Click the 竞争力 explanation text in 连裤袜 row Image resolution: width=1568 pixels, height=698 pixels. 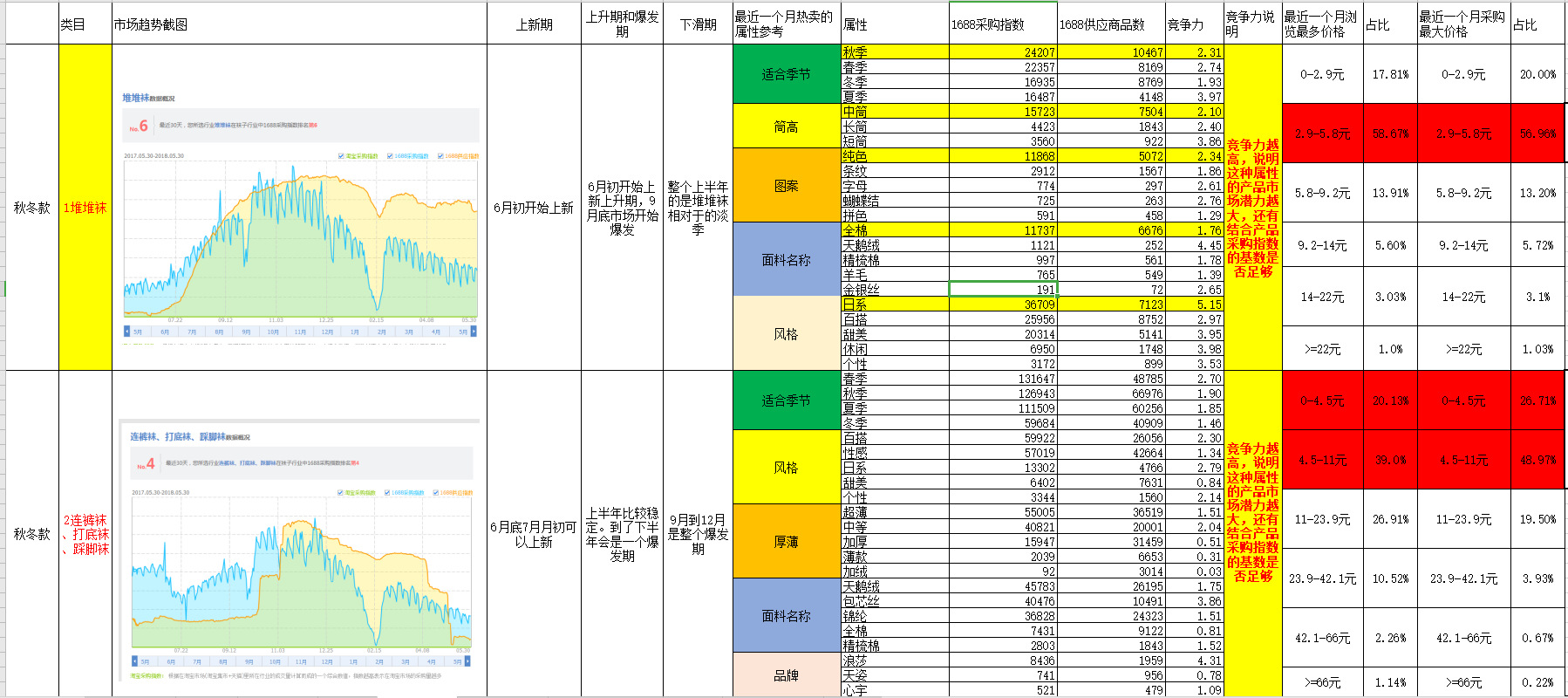[x=1252, y=512]
